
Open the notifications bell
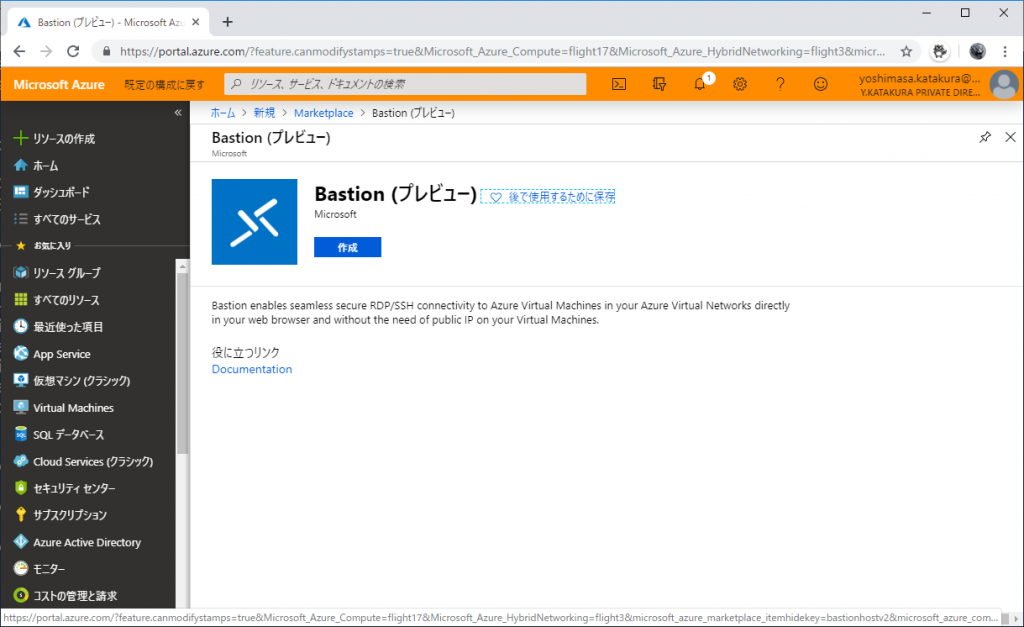[699, 84]
